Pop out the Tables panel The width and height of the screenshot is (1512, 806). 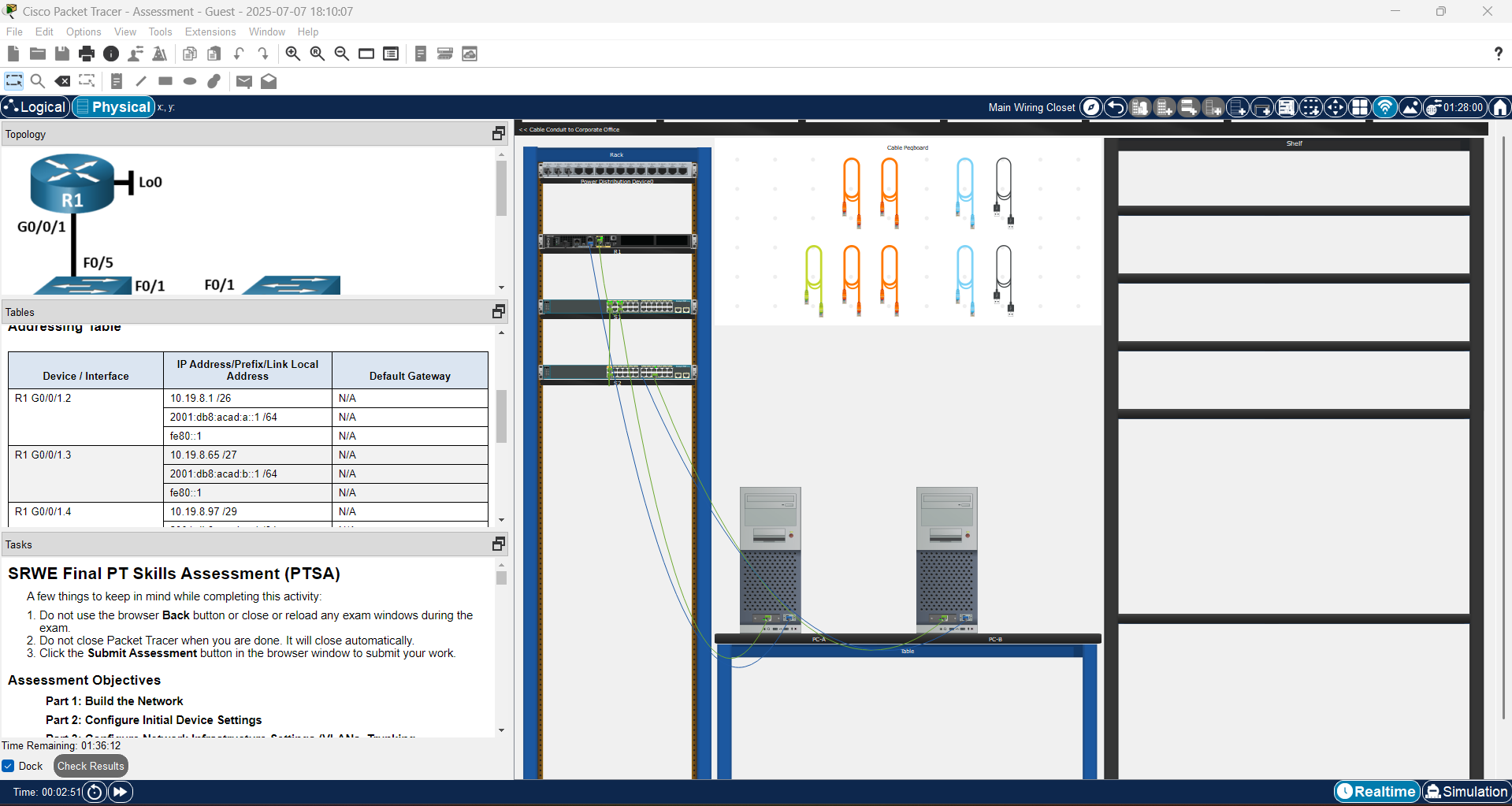pyautogui.click(x=498, y=312)
